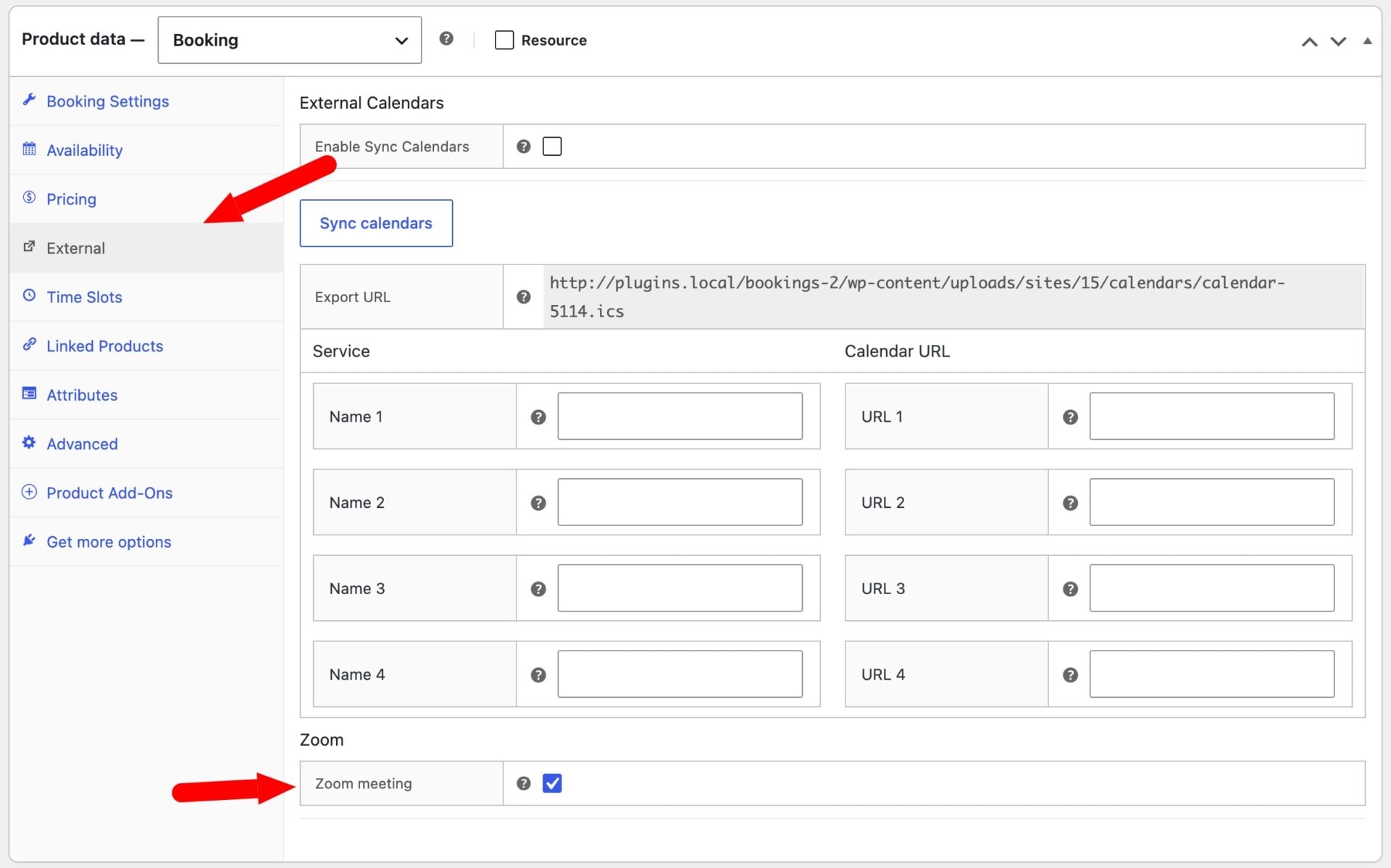Click into the URL 4 text field
Screen dimensions: 1391x868
click(x=1211, y=674)
